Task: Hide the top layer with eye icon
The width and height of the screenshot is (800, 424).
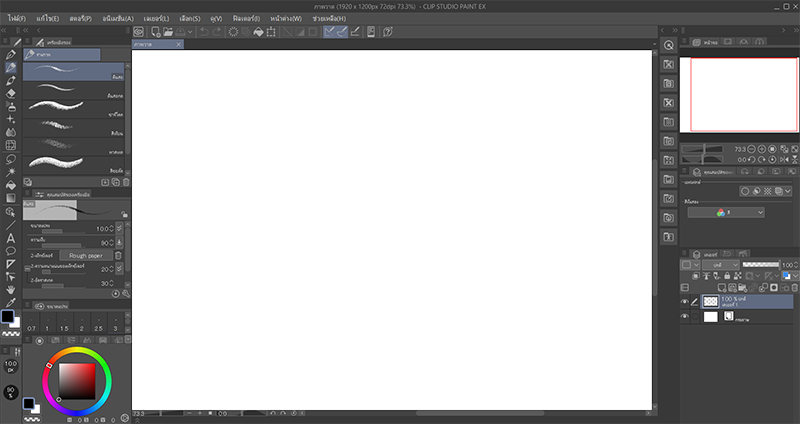Action: 685,300
